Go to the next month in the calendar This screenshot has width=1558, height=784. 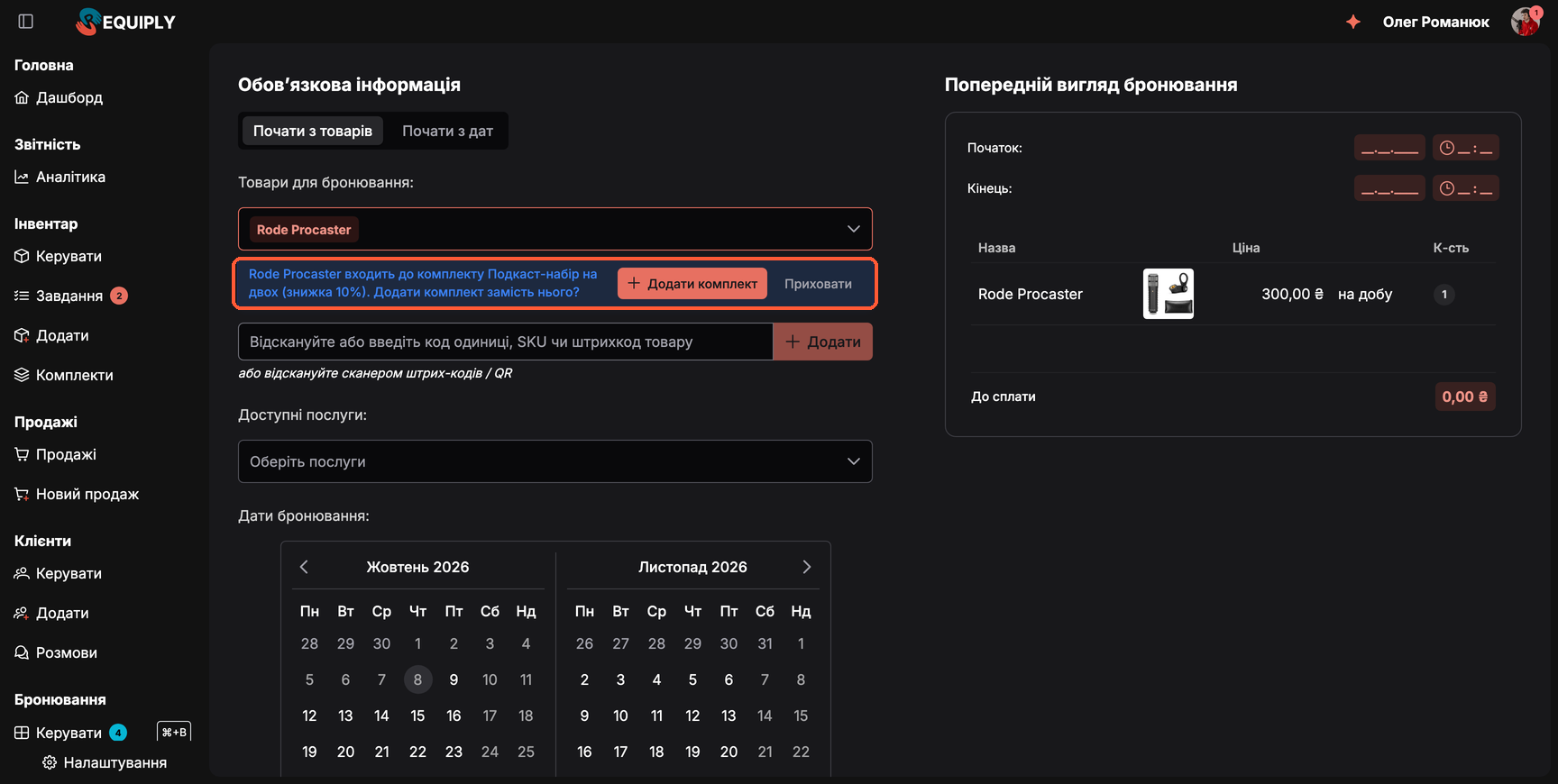point(807,567)
